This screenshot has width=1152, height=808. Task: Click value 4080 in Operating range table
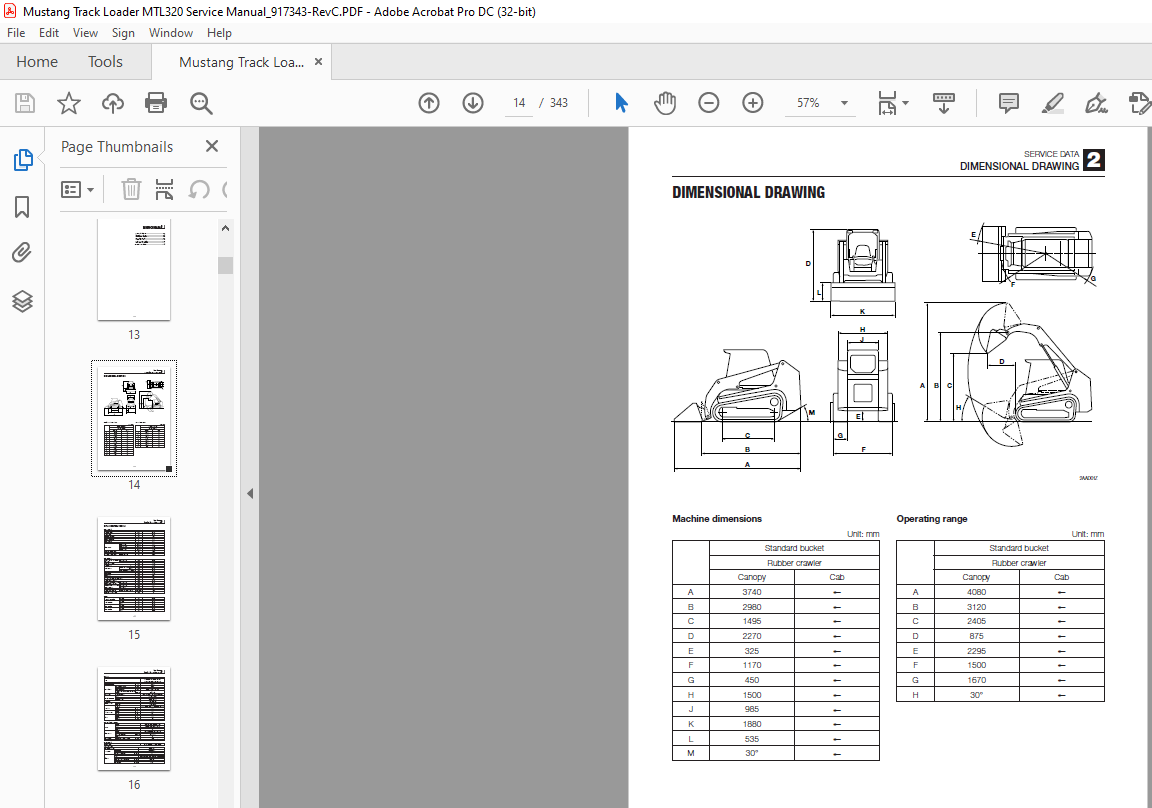pyautogui.click(x=976, y=592)
